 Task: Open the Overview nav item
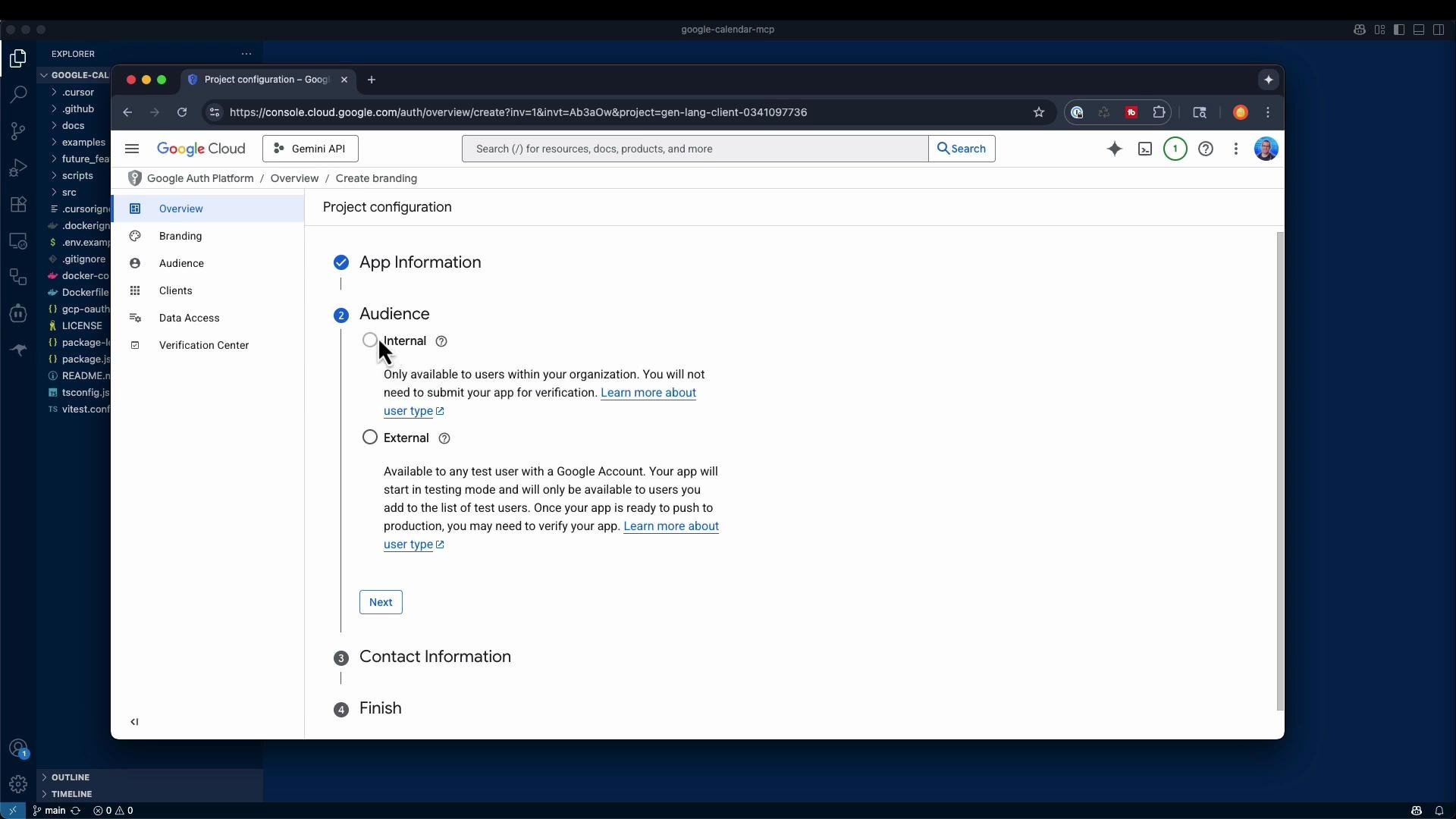click(x=208, y=209)
